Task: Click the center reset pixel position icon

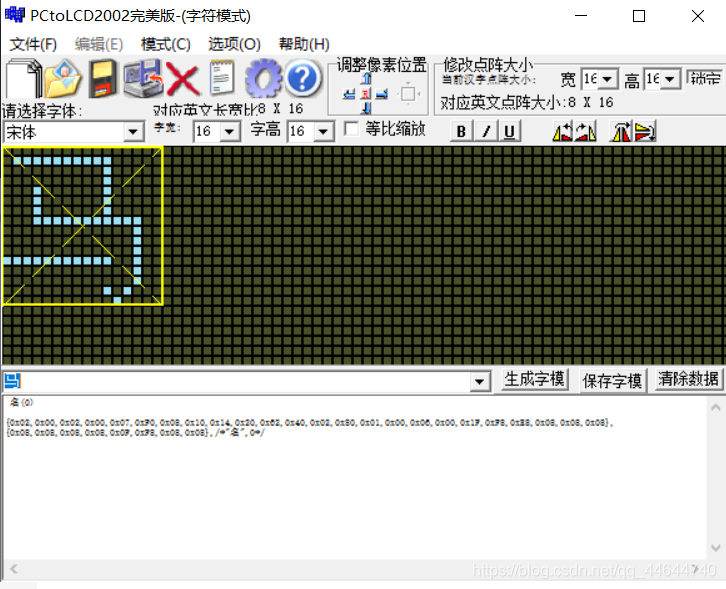Action: coord(366,94)
